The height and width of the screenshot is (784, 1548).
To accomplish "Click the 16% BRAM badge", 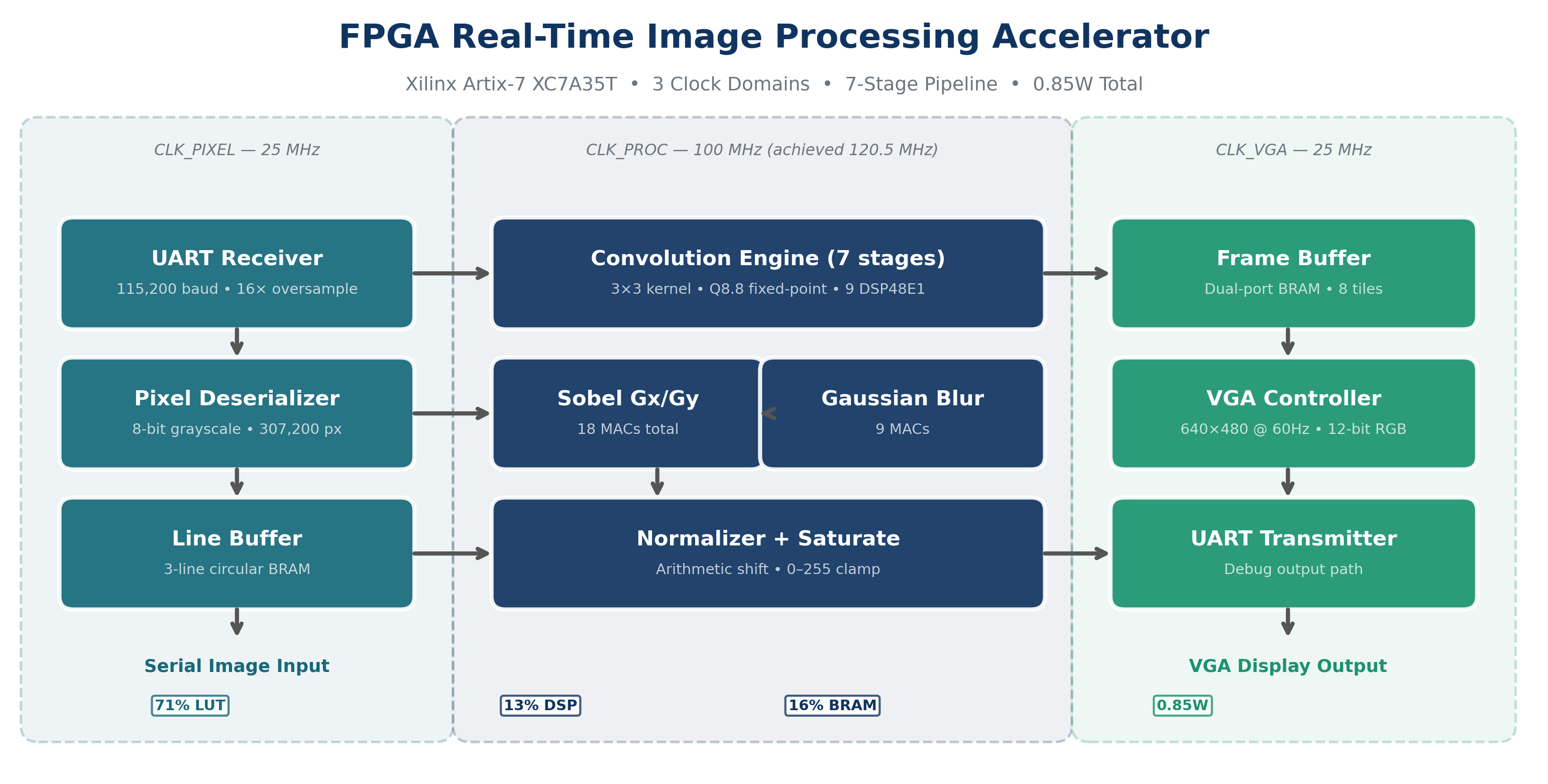I will point(832,705).
